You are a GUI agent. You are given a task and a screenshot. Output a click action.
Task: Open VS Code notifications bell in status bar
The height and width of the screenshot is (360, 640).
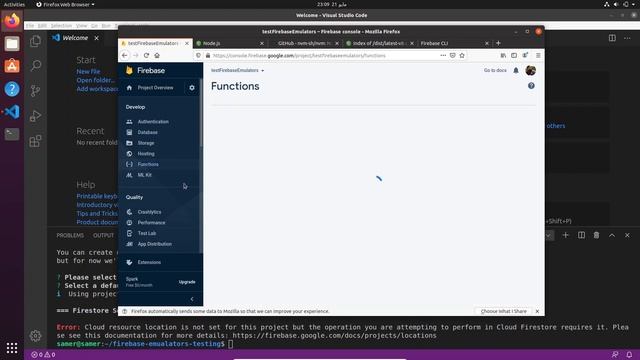(x=629, y=355)
